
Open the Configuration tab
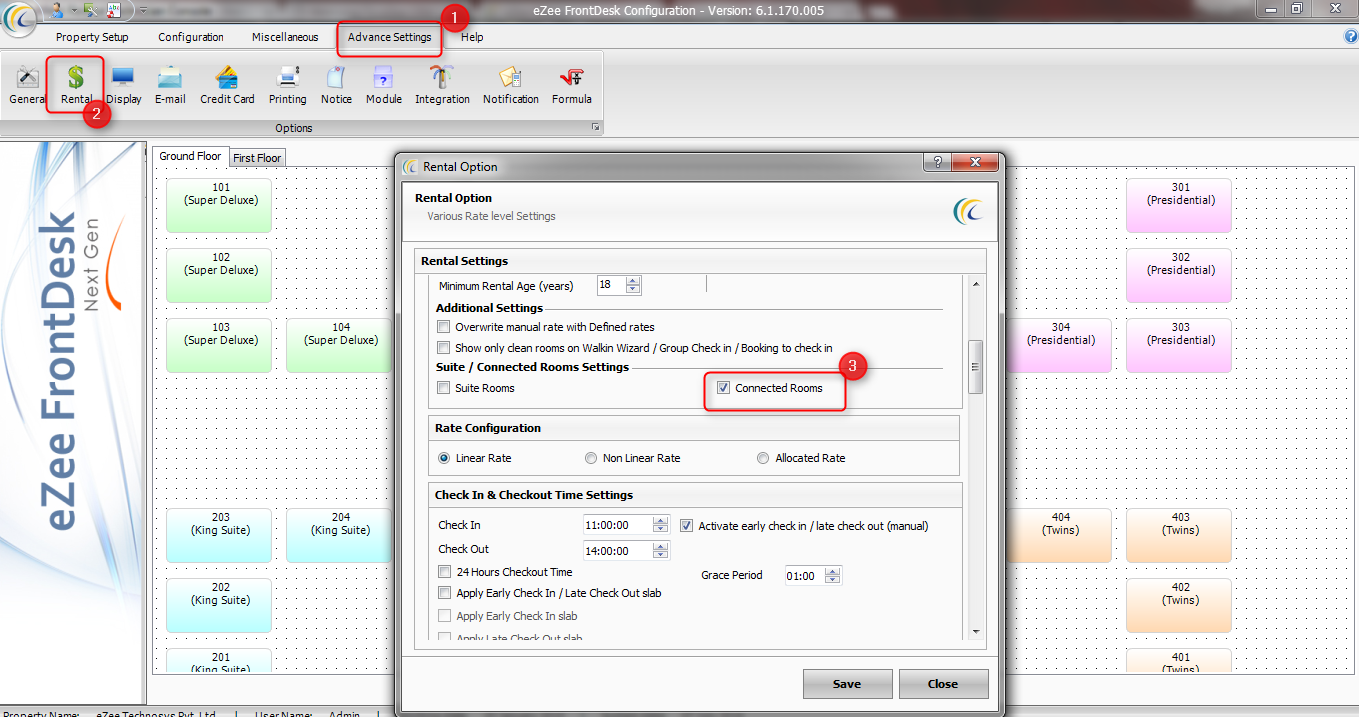(x=191, y=37)
